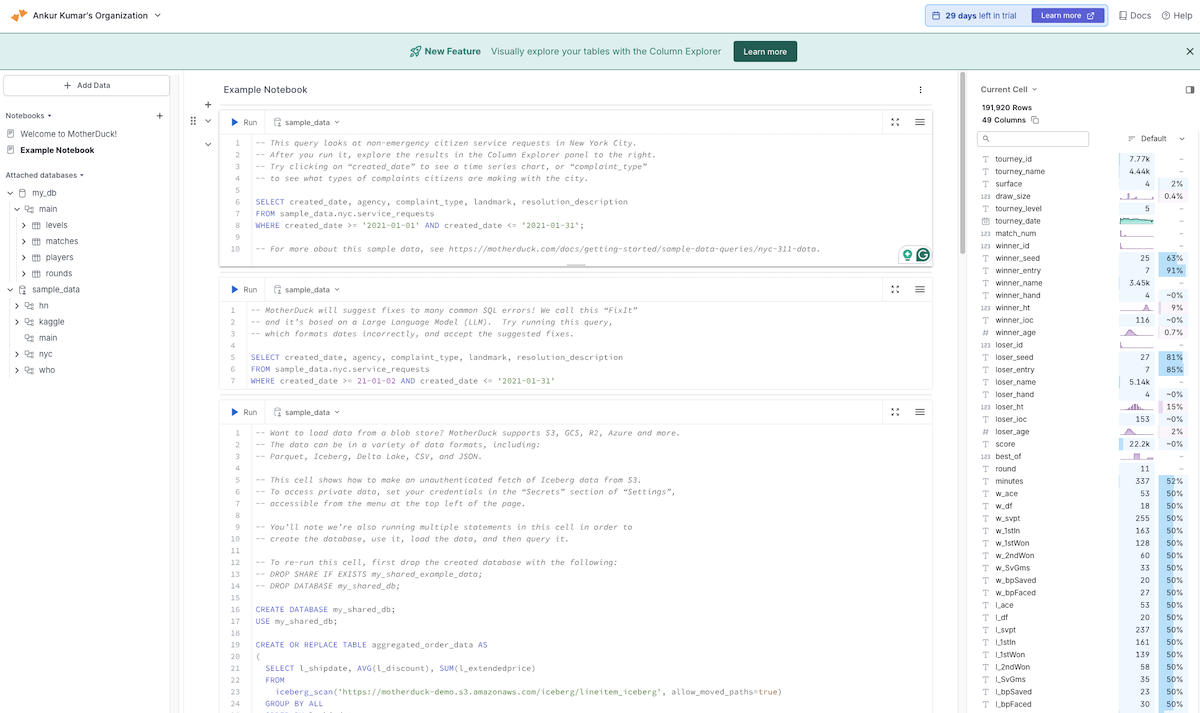Click the Add Data button
The height and width of the screenshot is (713, 1200).
tap(87, 86)
